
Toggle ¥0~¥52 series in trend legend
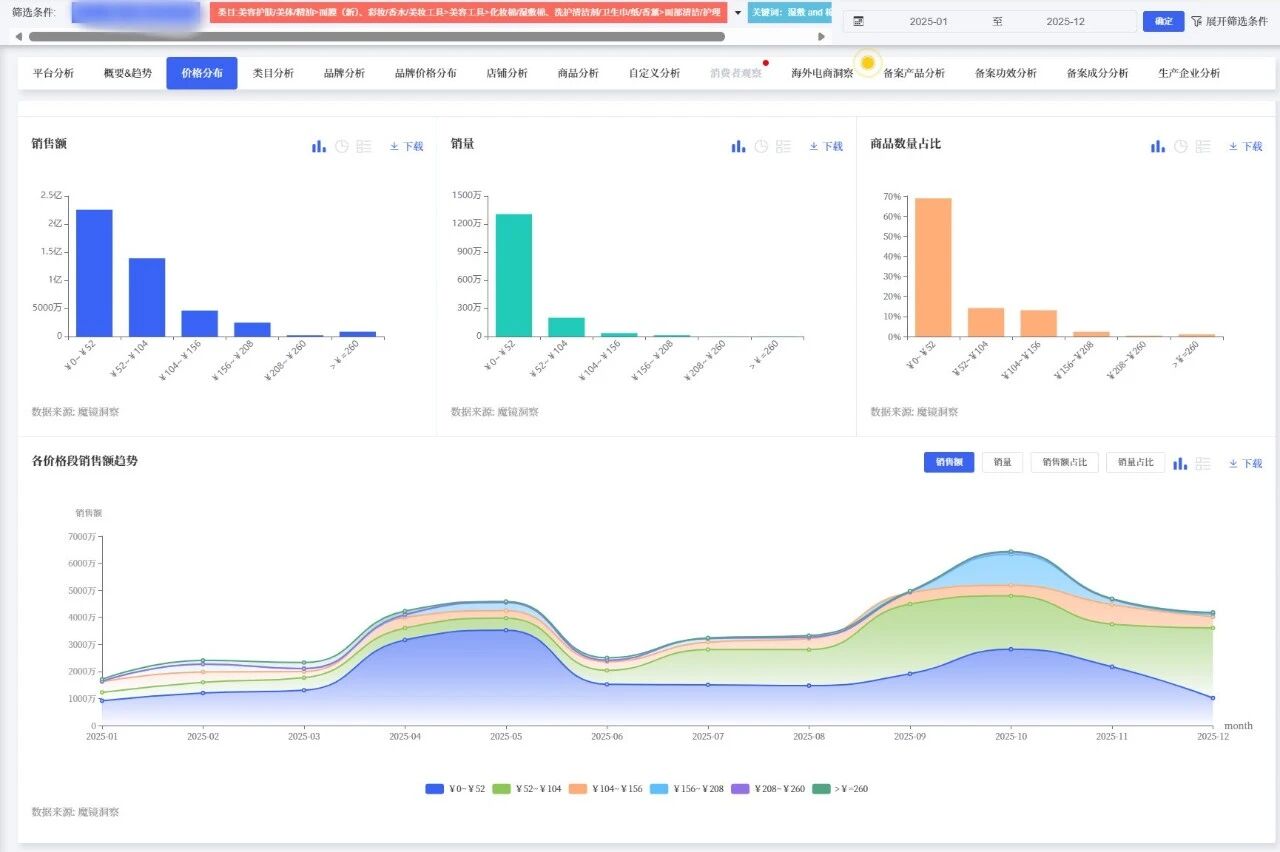(435, 789)
